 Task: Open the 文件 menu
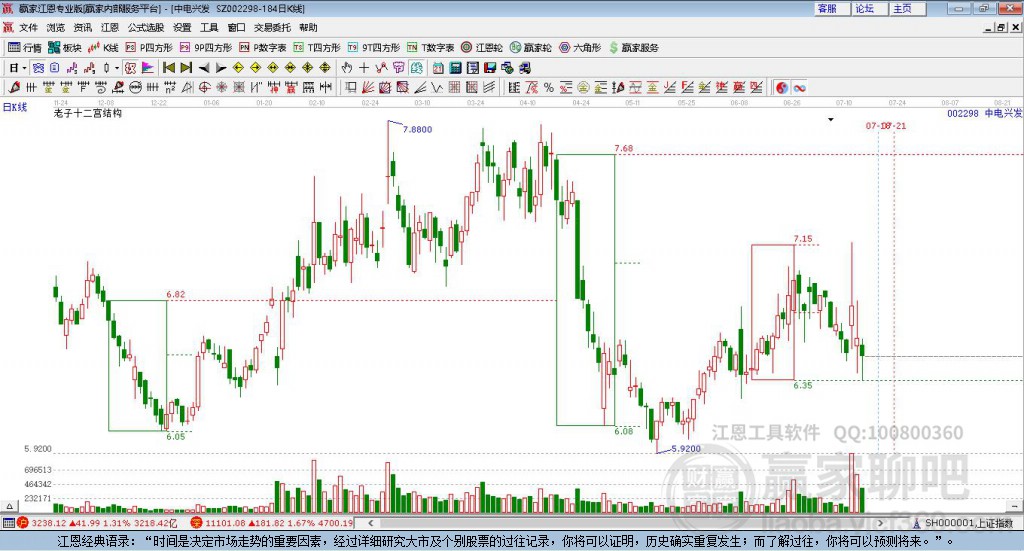coord(29,27)
